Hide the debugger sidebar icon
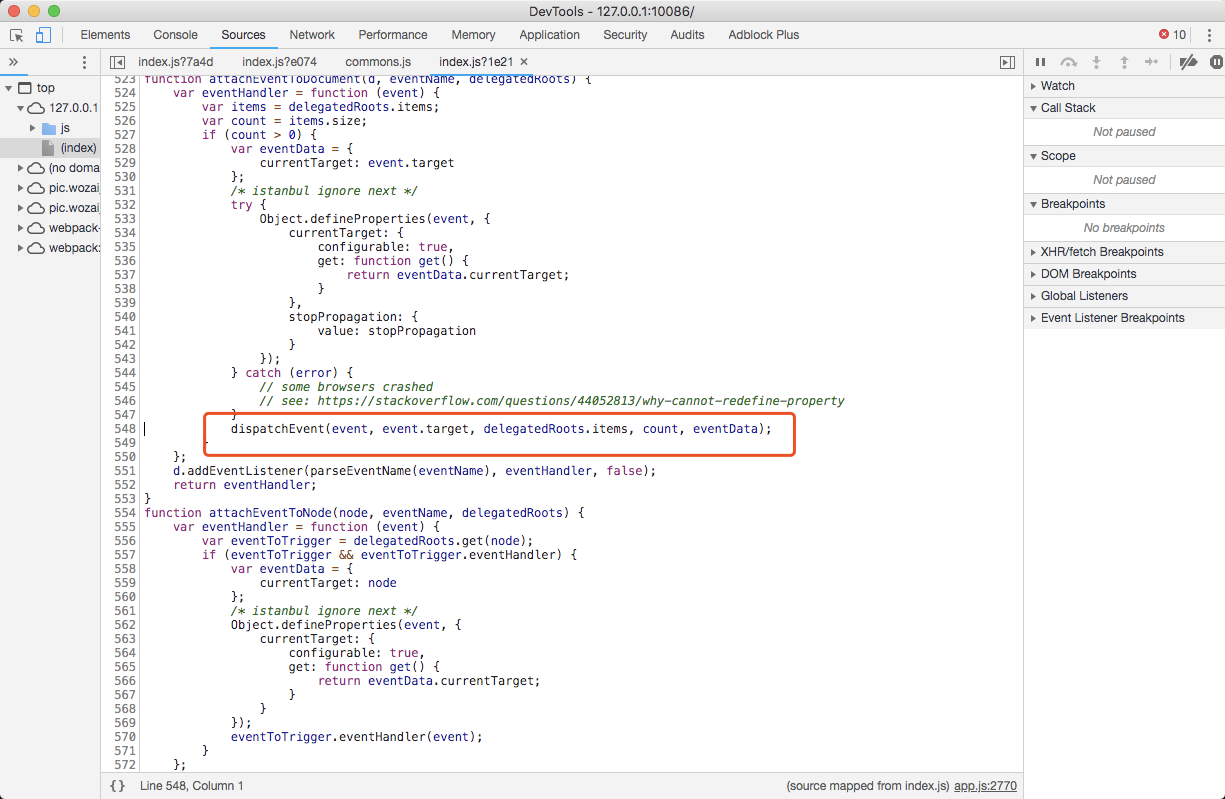The image size is (1225, 799). coord(1007,62)
